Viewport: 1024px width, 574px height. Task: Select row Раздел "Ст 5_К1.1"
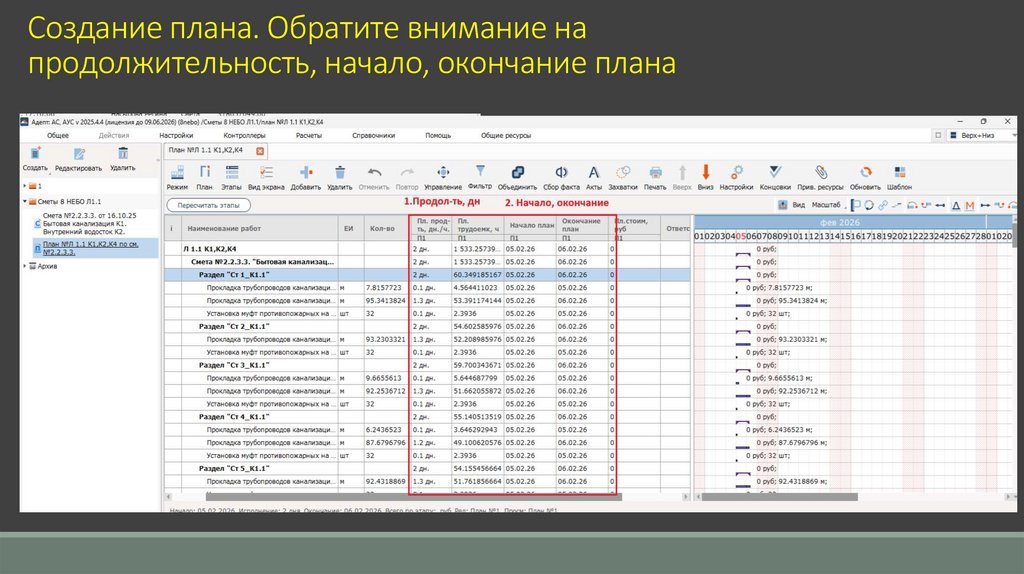(427, 468)
